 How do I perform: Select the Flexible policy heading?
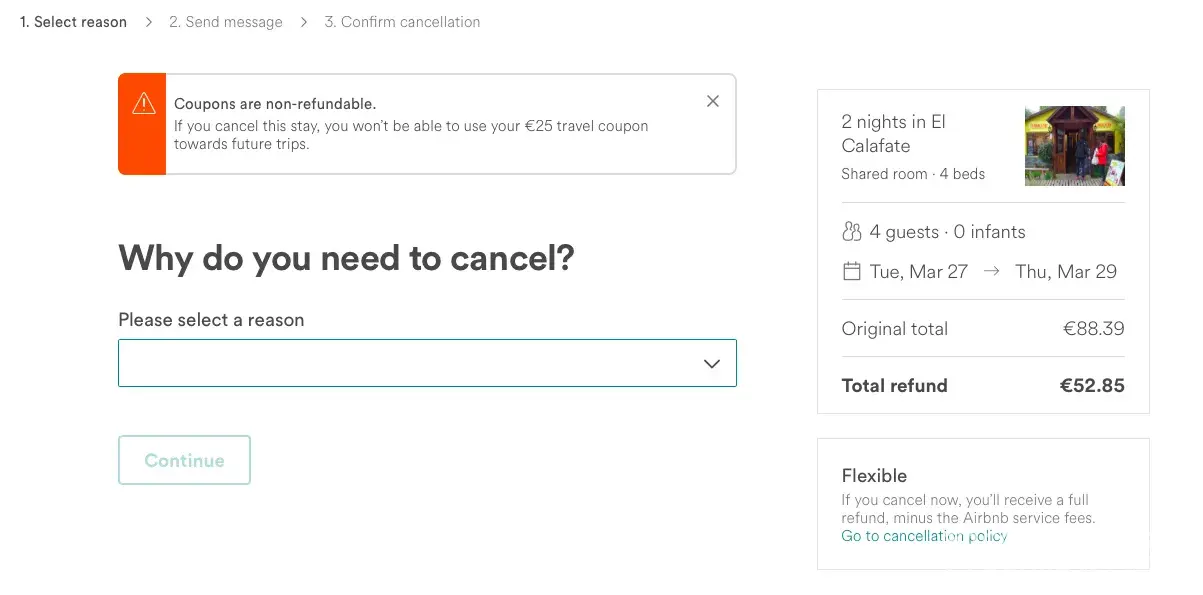874,476
